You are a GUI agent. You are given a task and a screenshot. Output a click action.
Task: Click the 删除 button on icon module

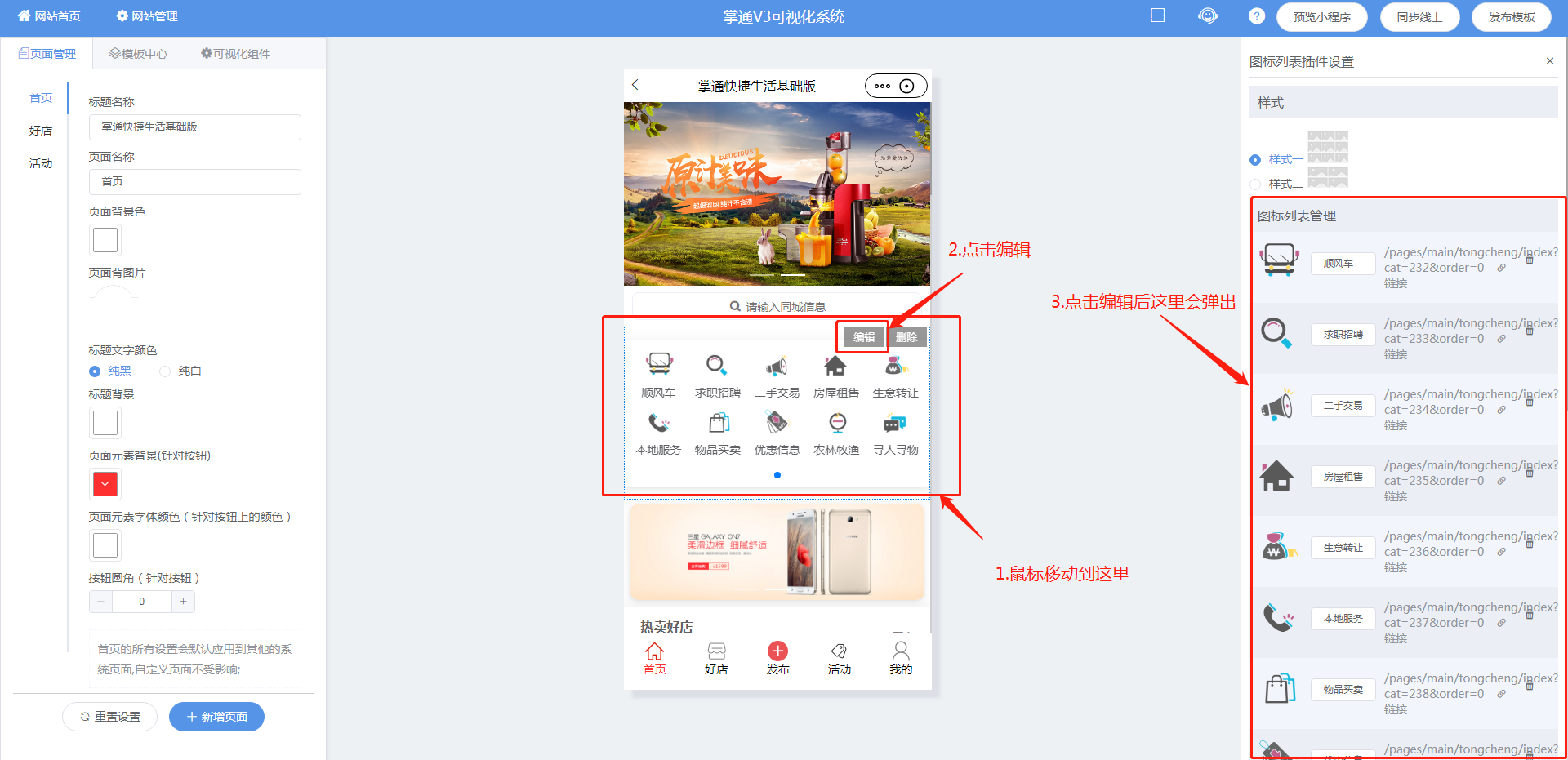click(x=906, y=337)
